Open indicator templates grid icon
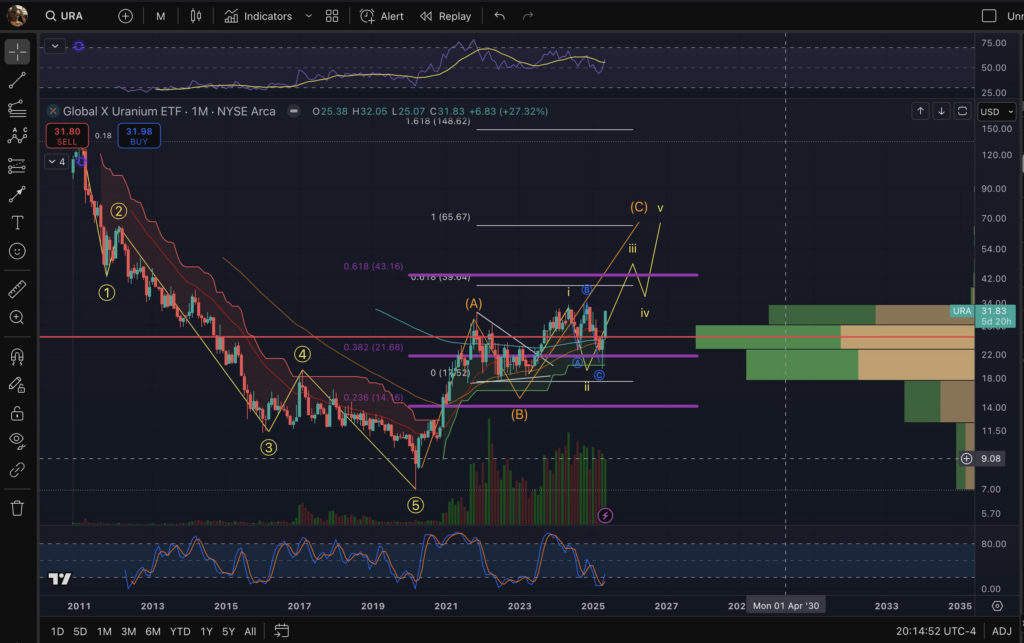 pyautogui.click(x=332, y=16)
